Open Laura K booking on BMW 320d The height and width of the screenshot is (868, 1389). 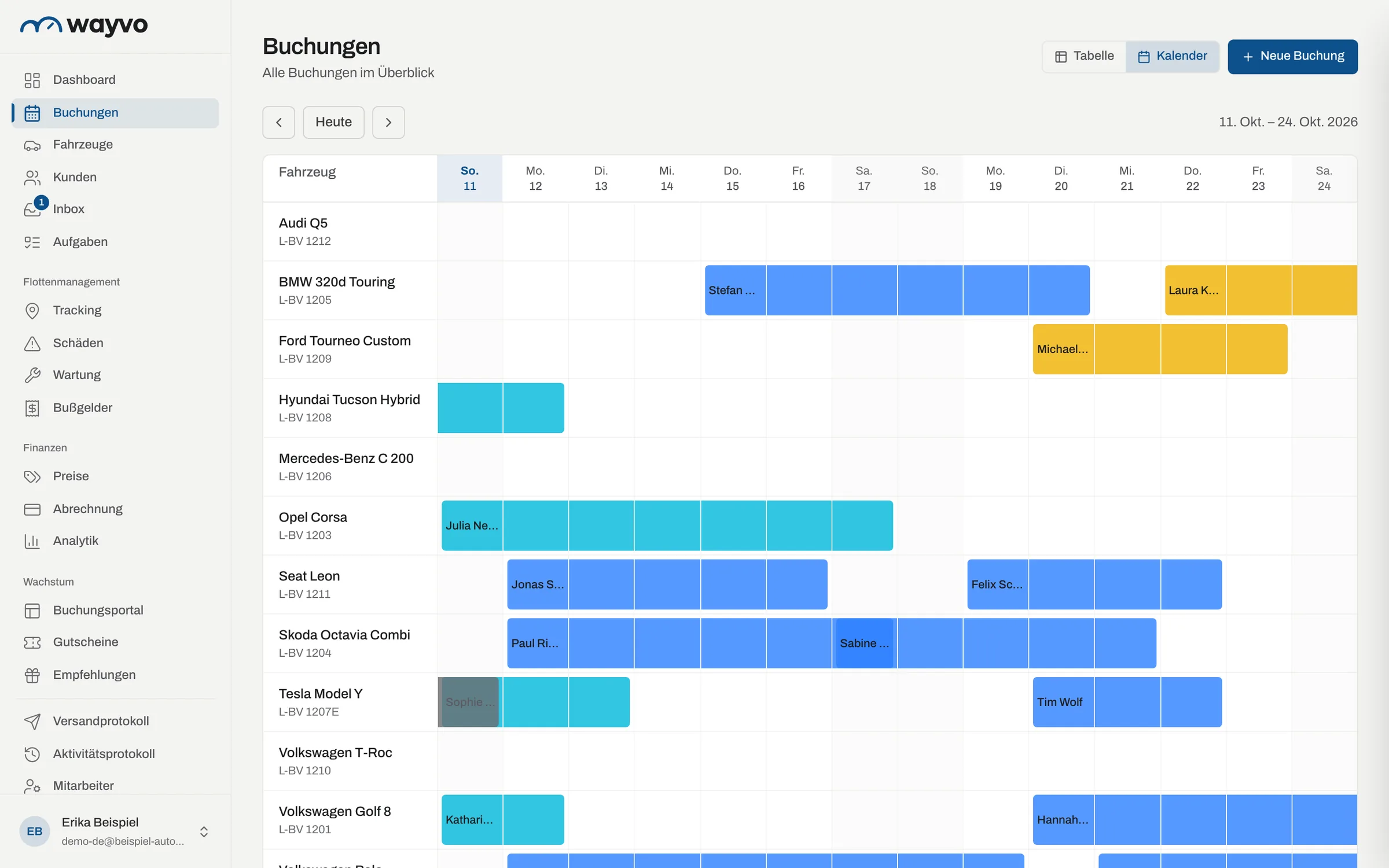coord(1261,290)
